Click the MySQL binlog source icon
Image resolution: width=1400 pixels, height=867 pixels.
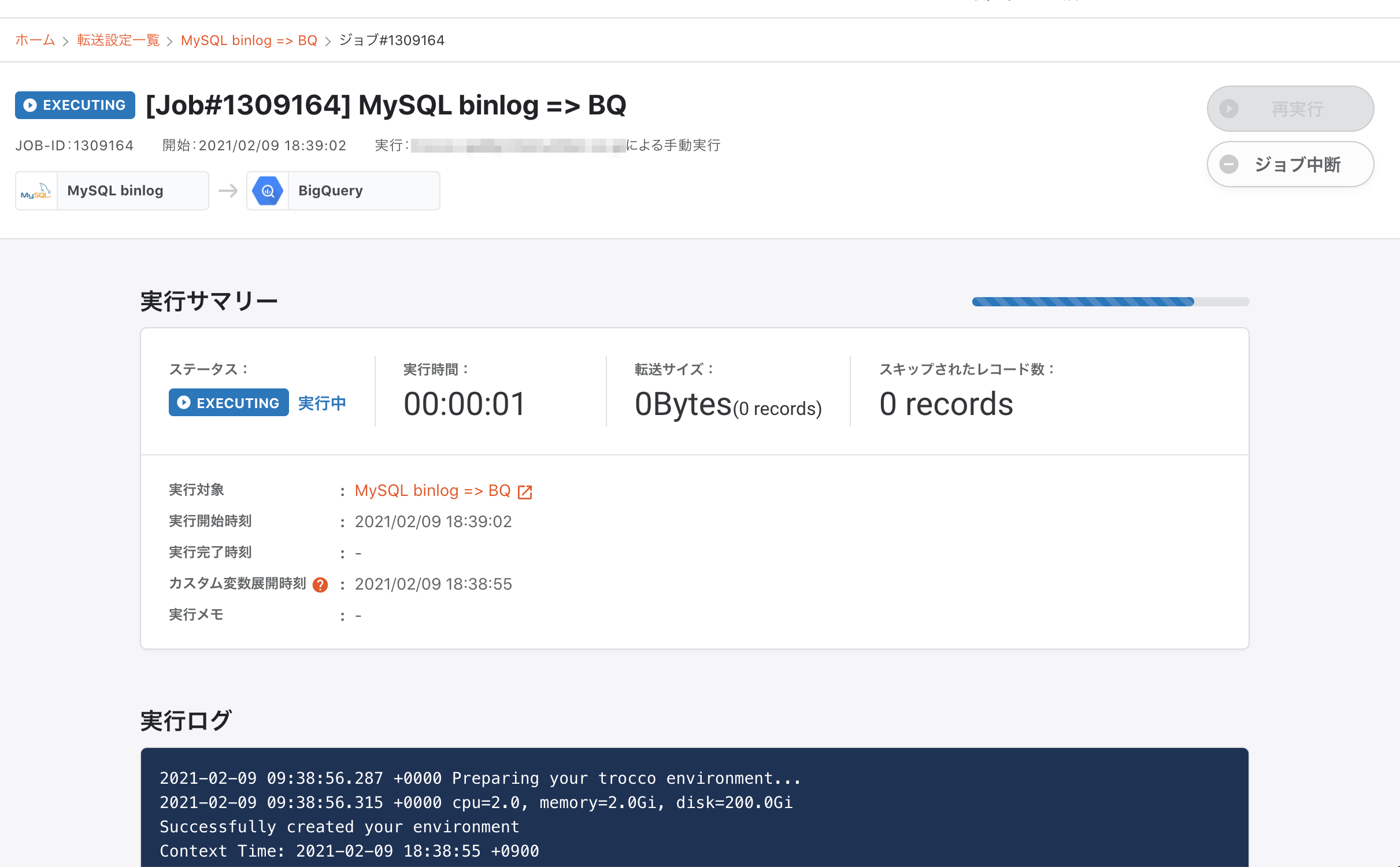[x=36, y=189]
